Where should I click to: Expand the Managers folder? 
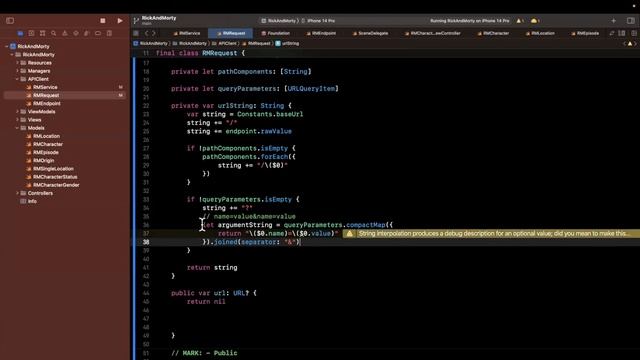(18, 71)
